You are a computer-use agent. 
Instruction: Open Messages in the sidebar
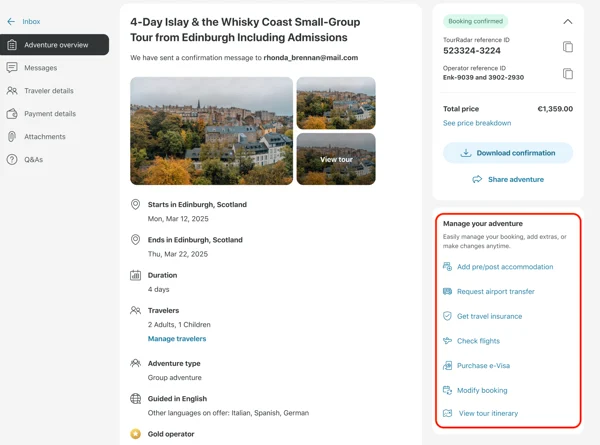[41, 68]
